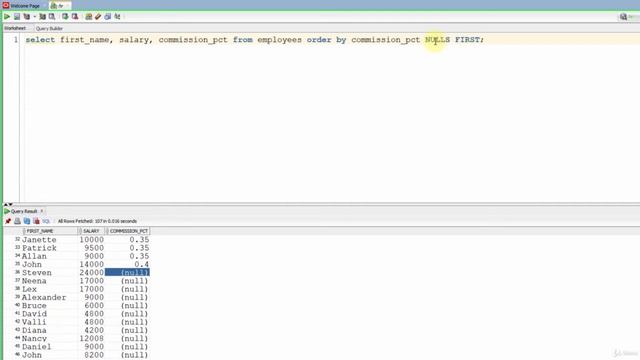640x360 pixels.
Task: Select the Daniel name cell
Action: (49, 347)
